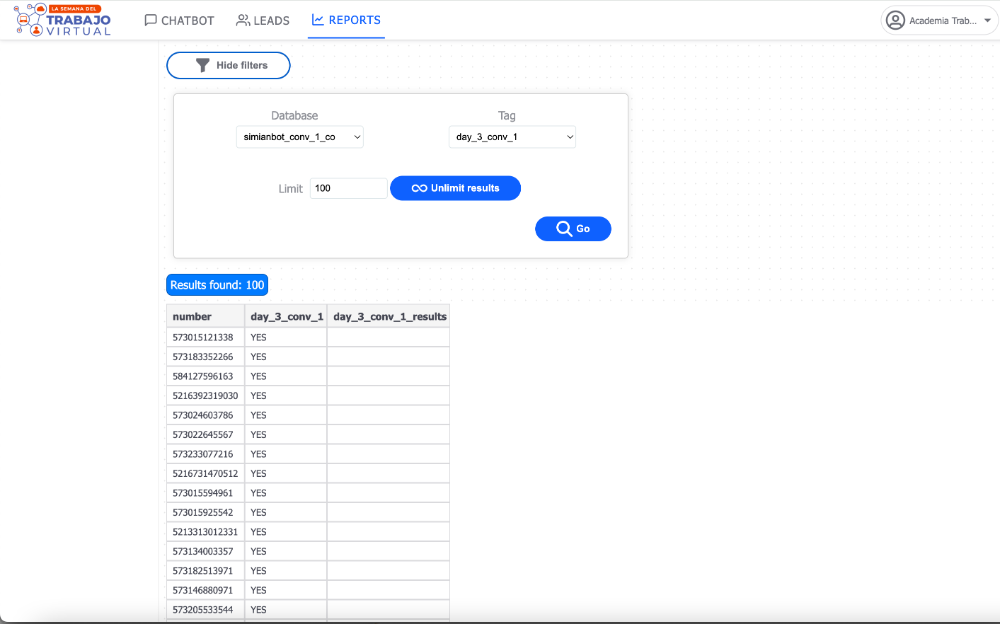Screen dimensions: 1000x624
Task: Click the Hide filters button
Action: 228,65
